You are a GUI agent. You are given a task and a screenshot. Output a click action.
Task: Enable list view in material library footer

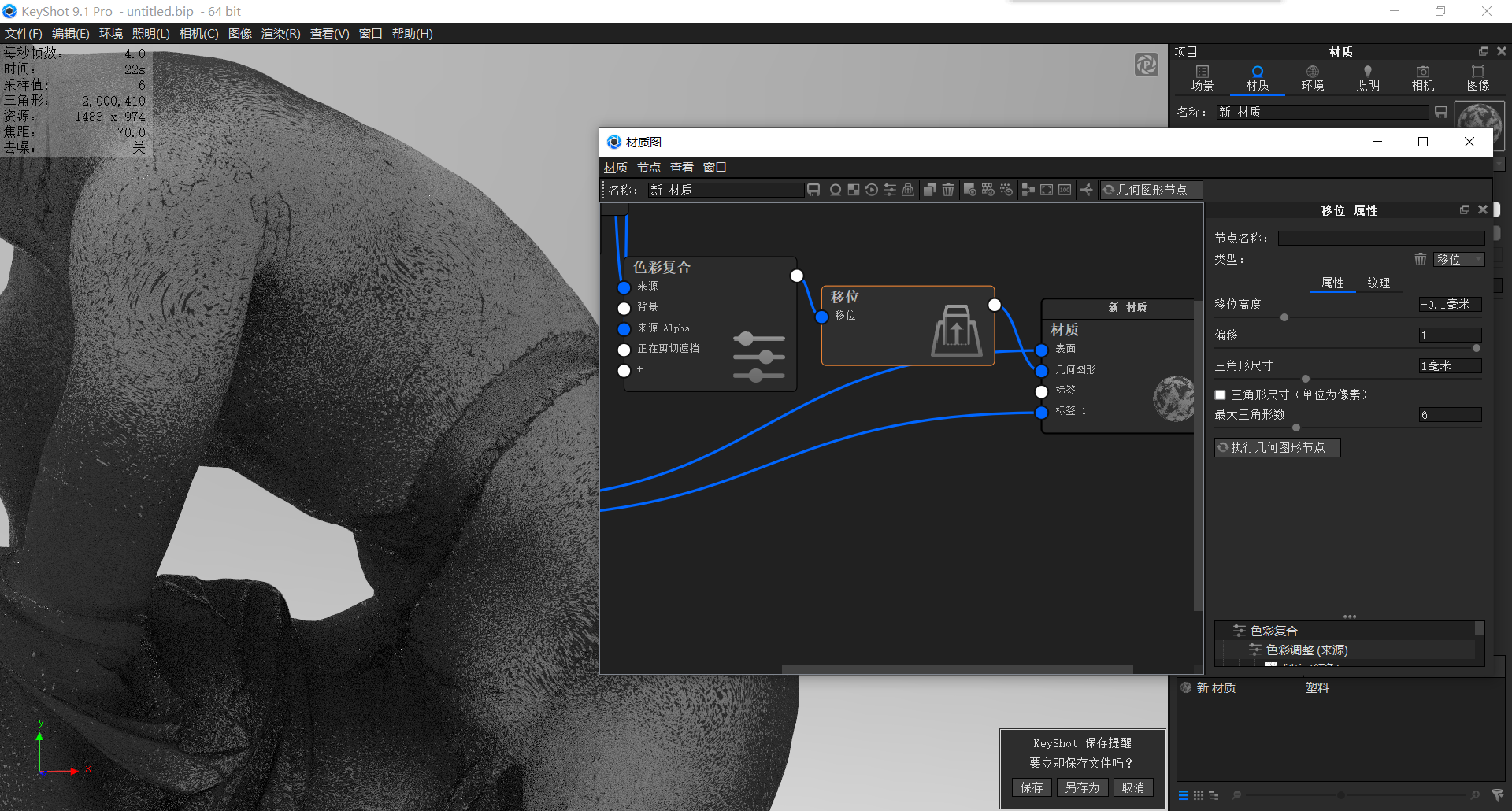click(1184, 795)
